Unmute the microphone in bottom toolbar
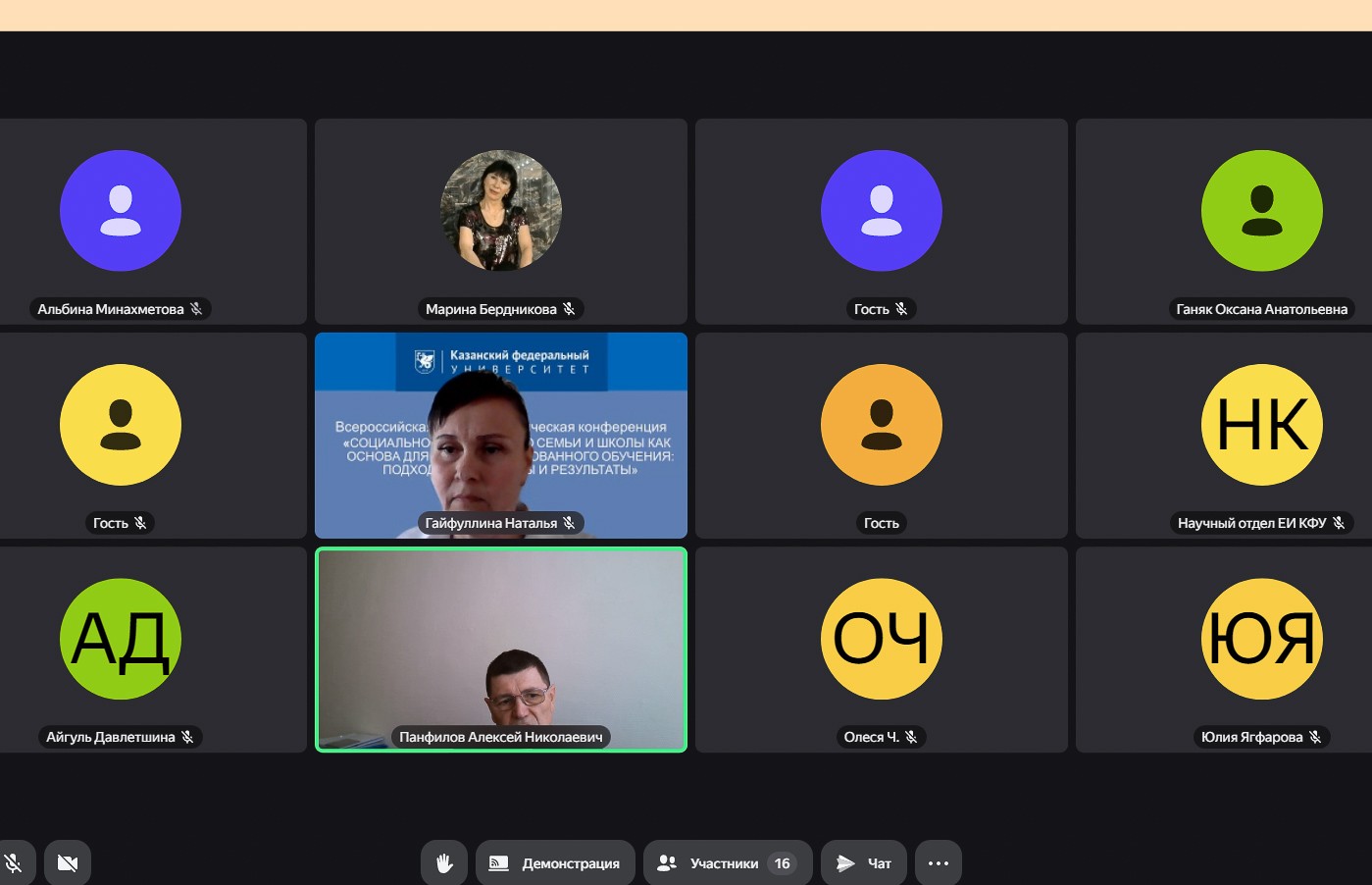Image resolution: width=1372 pixels, height=885 pixels. pos(14,863)
